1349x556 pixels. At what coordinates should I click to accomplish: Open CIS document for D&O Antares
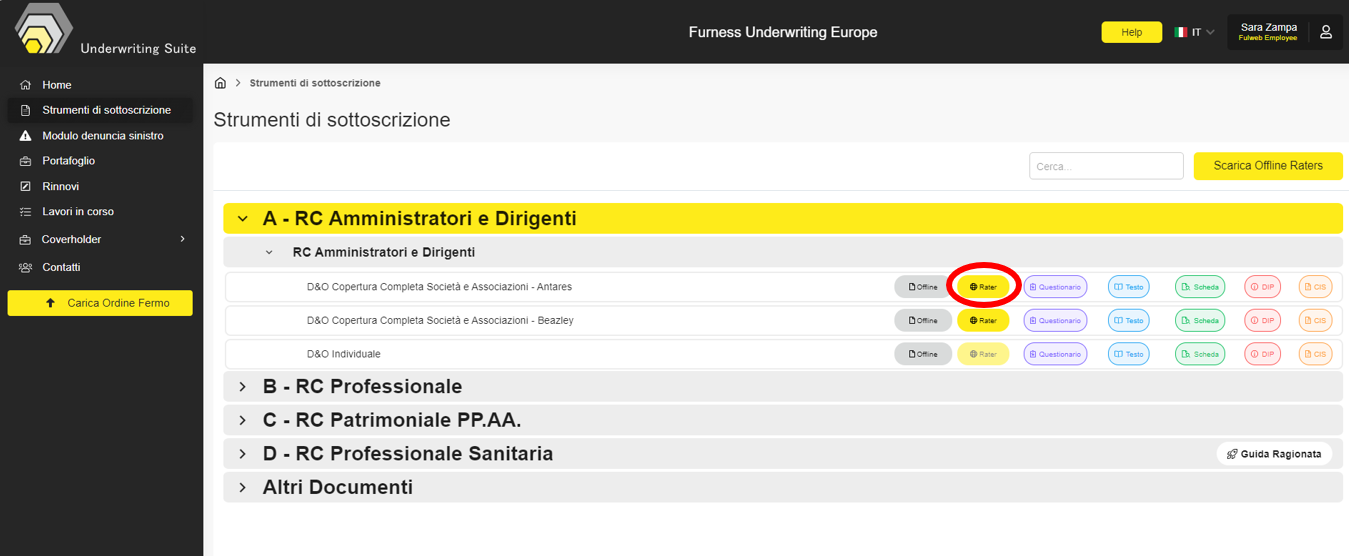click(1315, 287)
